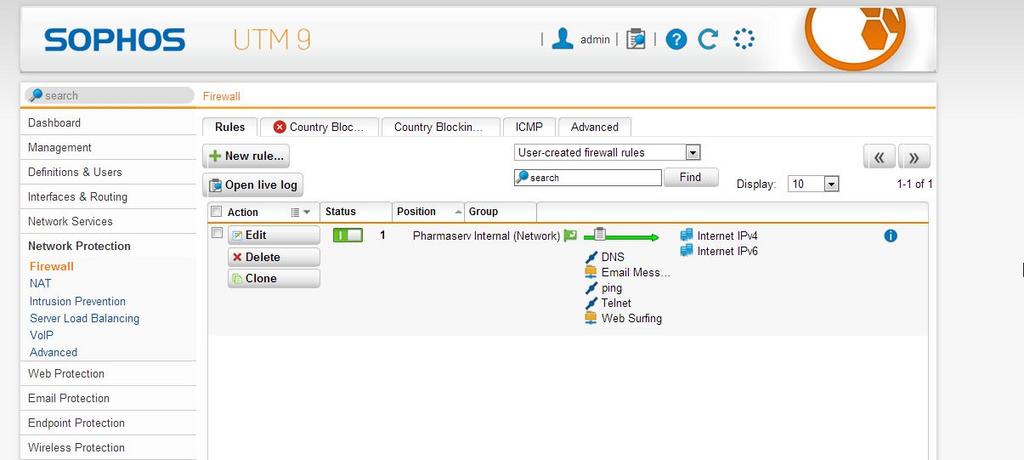
Task: Open the User-created firewall rules dropdown
Action: pyautogui.click(x=607, y=152)
